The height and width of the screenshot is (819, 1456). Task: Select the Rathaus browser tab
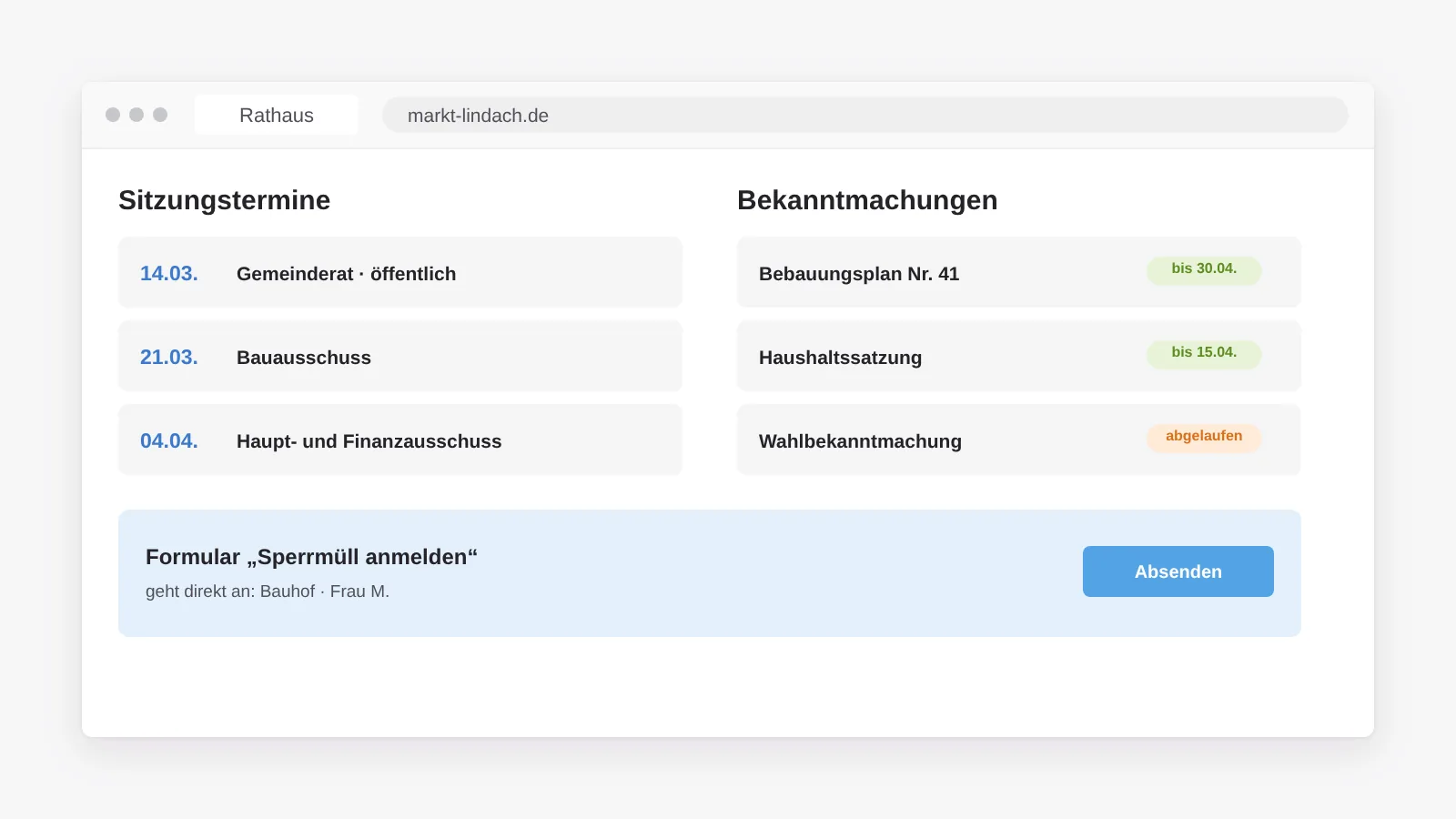pyautogui.click(x=277, y=116)
